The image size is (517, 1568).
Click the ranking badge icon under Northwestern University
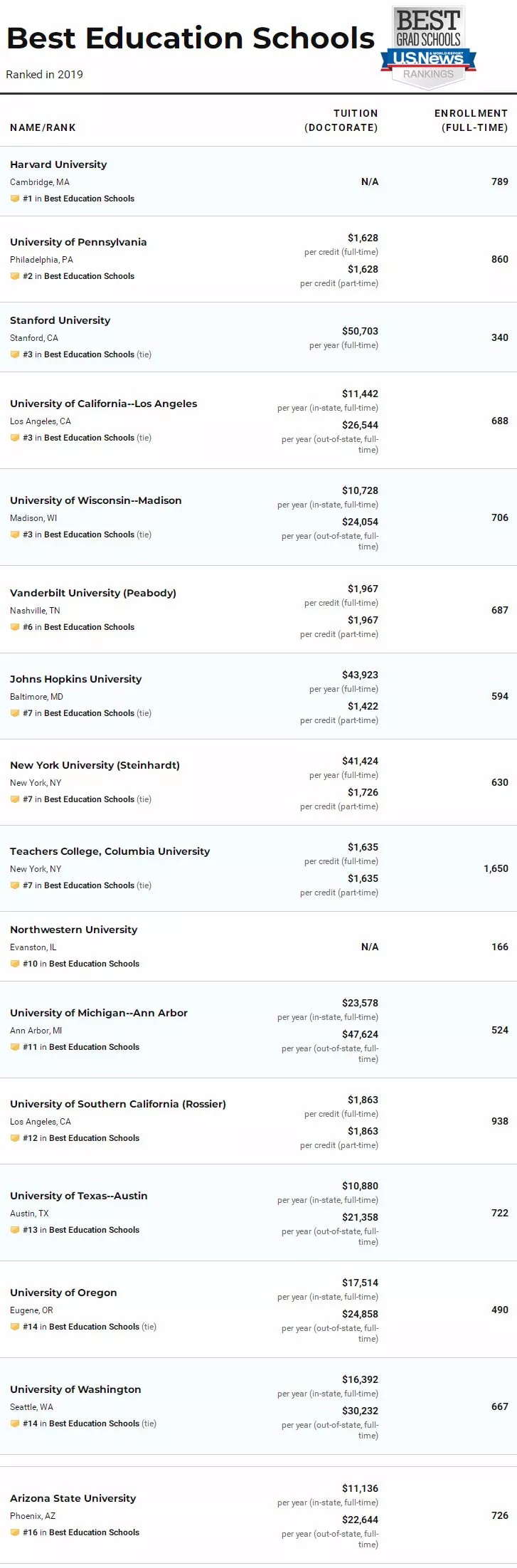(x=15, y=964)
